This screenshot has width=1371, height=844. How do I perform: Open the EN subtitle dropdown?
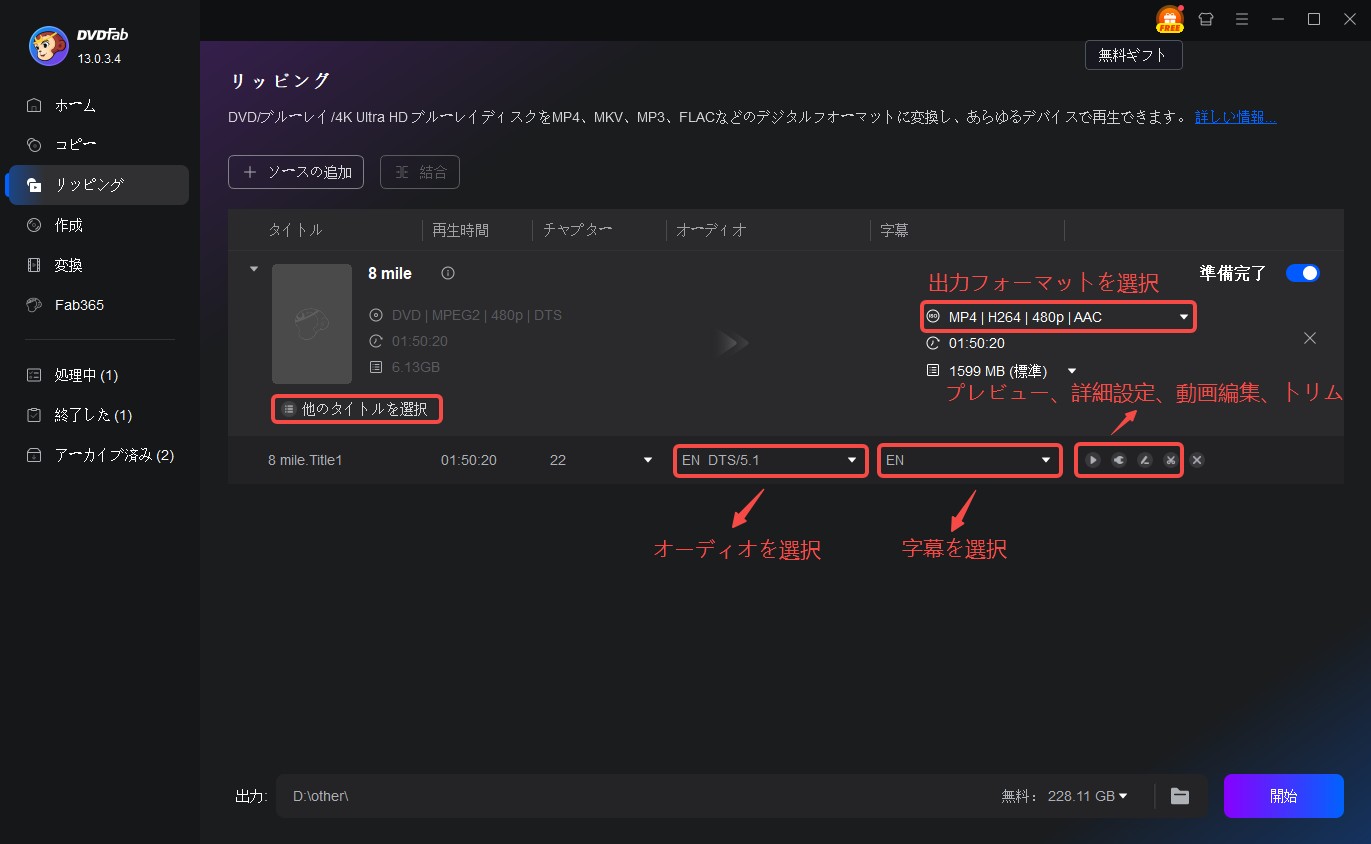click(970, 460)
